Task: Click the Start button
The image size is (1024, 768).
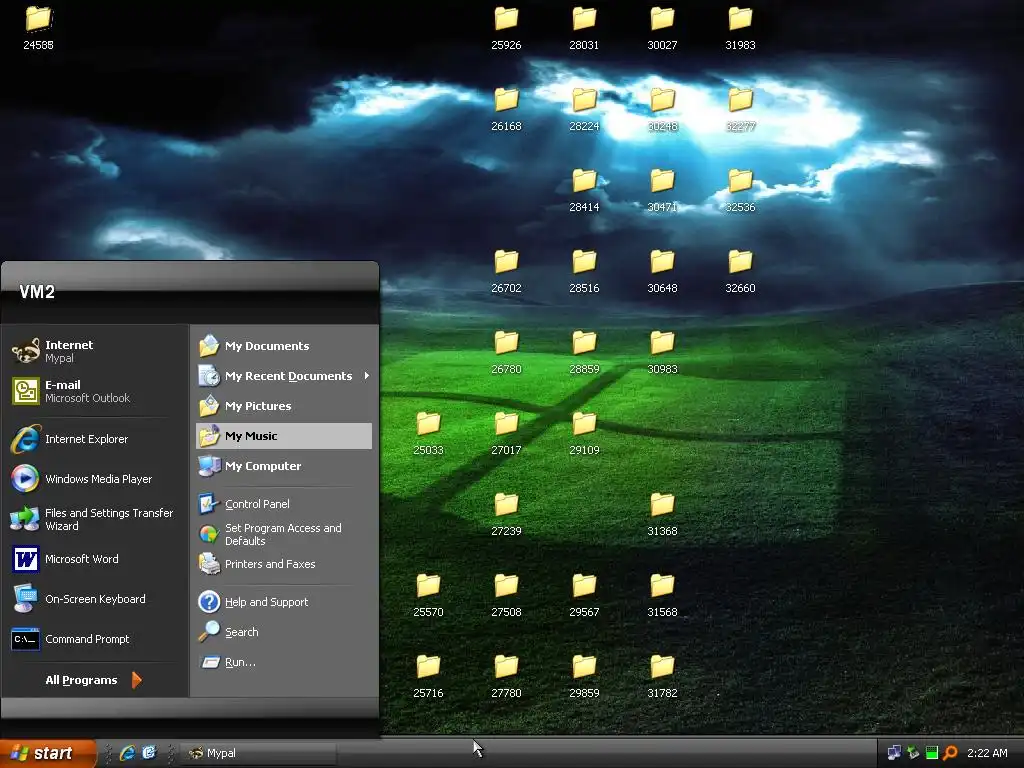Action: pyautogui.click(x=47, y=753)
